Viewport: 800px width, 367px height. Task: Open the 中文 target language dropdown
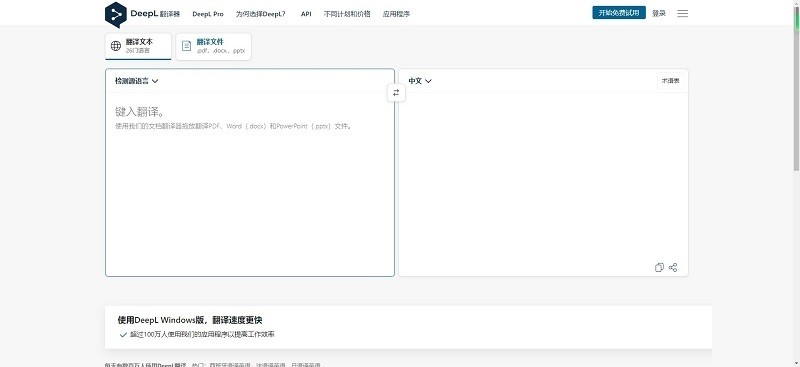(x=420, y=81)
